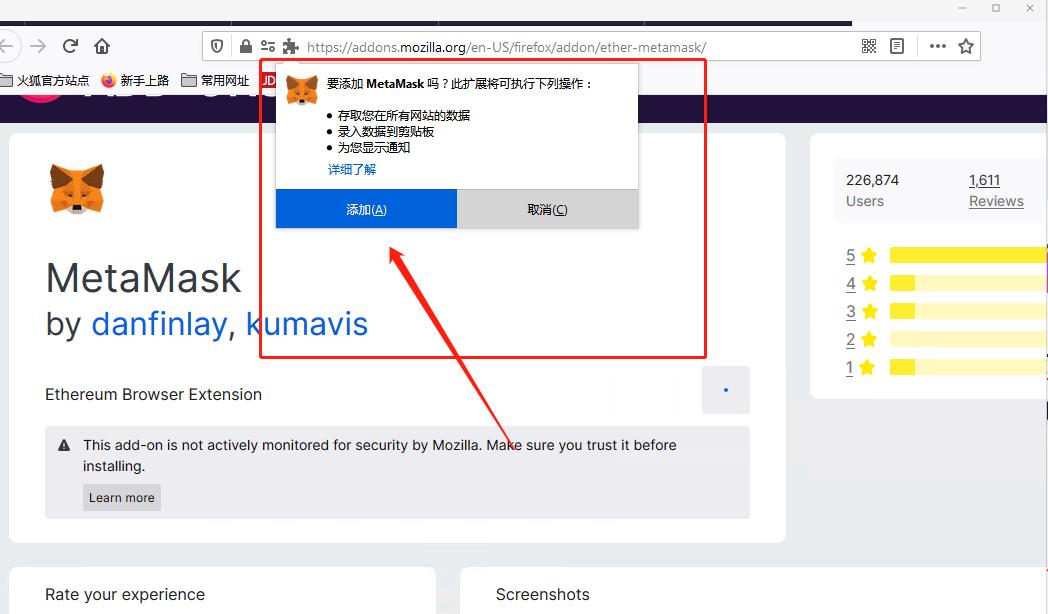This screenshot has width=1048, height=614.
Task: Click the extension puzzle piece icon
Action: [290, 46]
